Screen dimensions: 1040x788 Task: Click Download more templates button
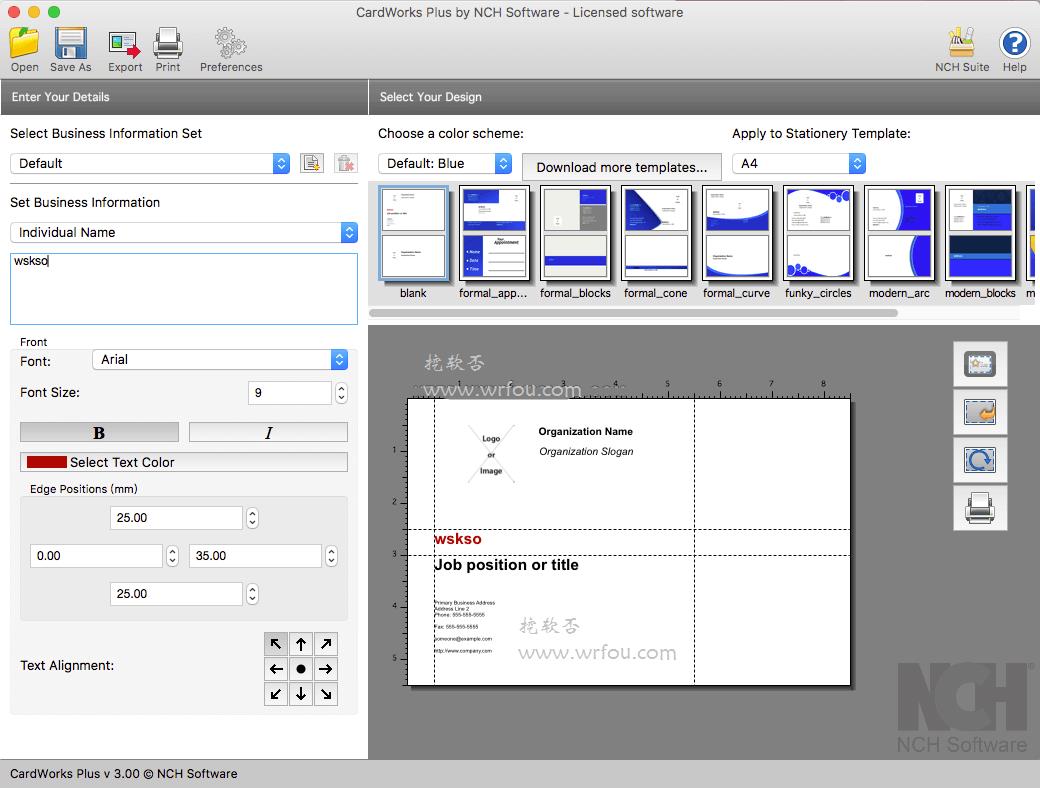pos(621,167)
